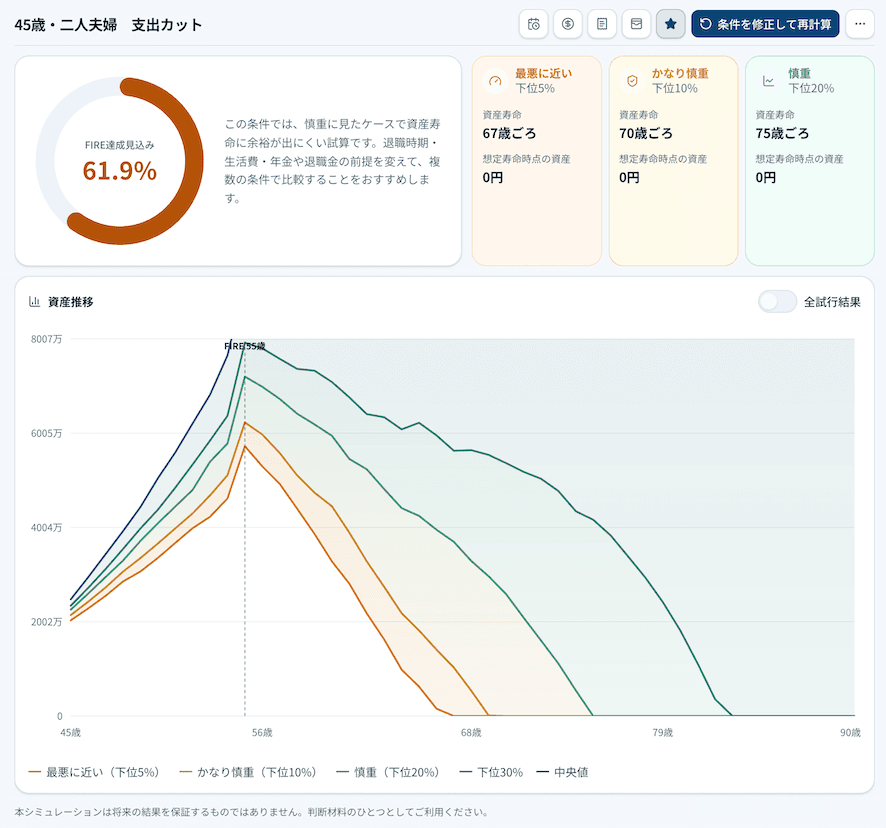
Task: Click the 資産推移 chart heading
Action: [71, 302]
